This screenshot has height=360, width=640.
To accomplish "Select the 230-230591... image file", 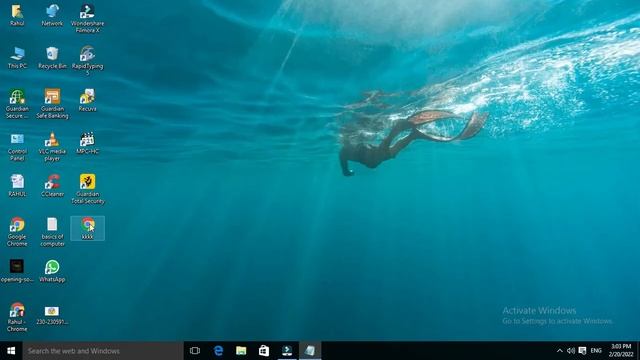I will 52,315.
